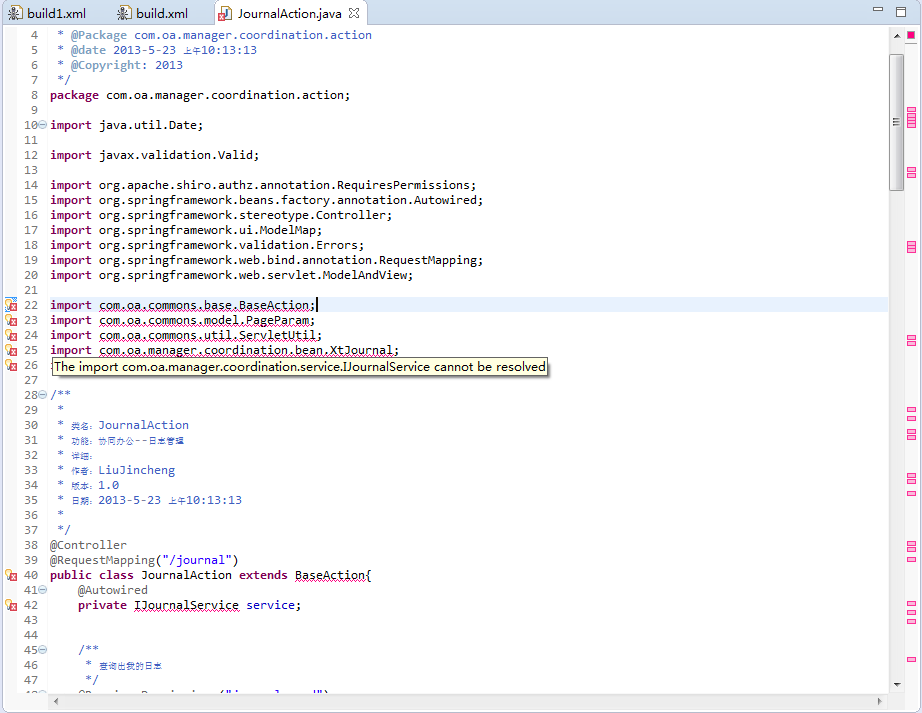Click the Autowired import line

pyautogui.click(x=266, y=200)
